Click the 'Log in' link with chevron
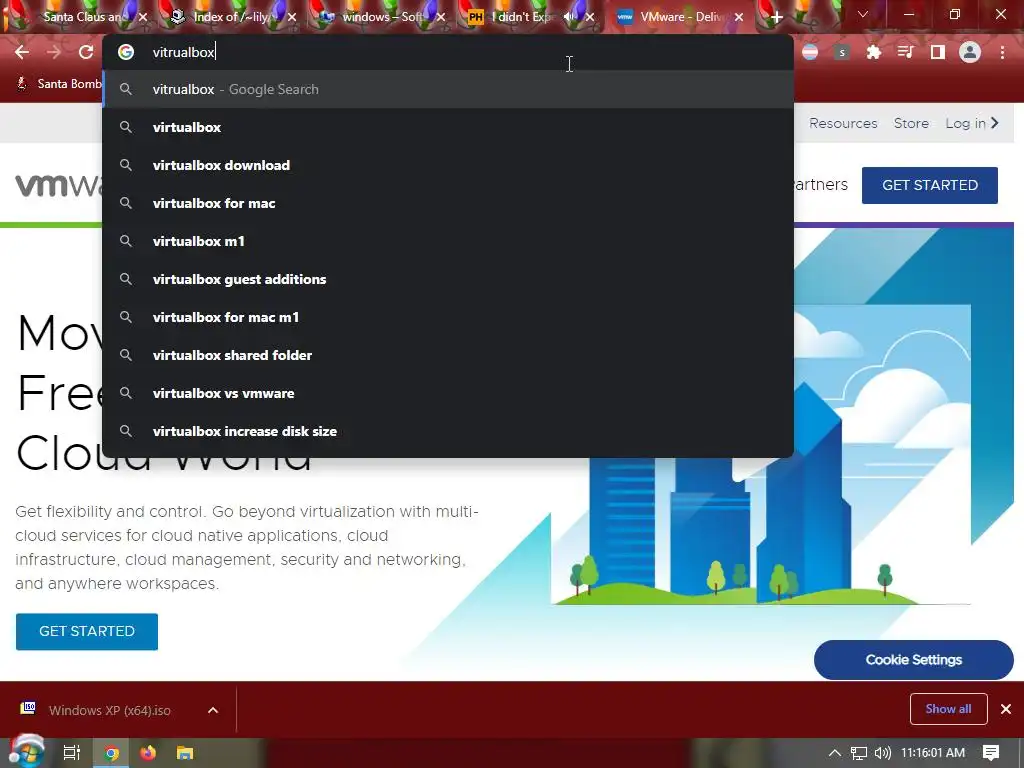This screenshot has width=1024, height=768. 972,123
